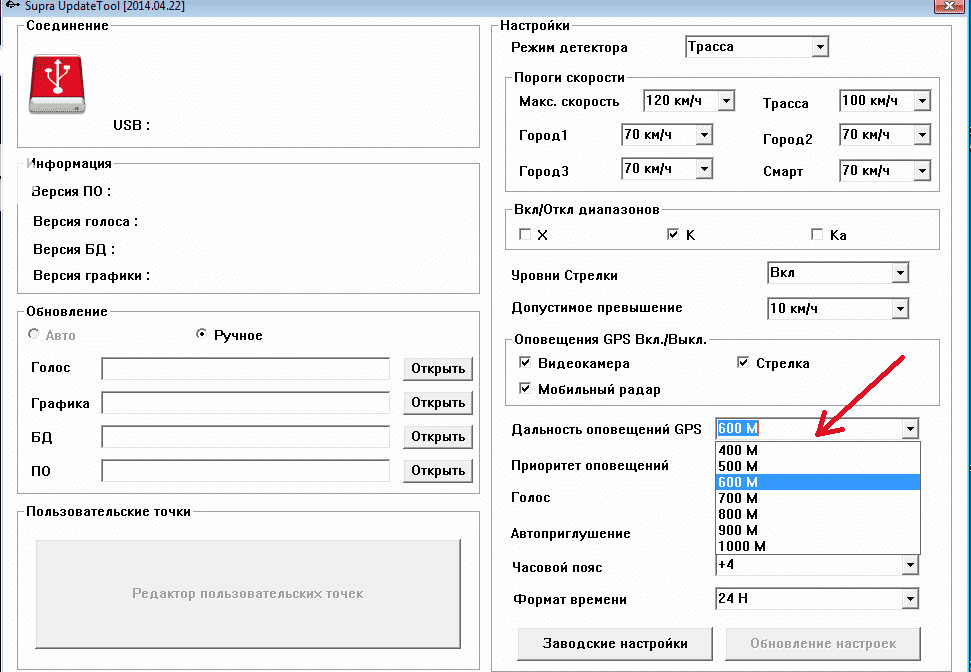Click the red USB connection icon

tap(60, 84)
